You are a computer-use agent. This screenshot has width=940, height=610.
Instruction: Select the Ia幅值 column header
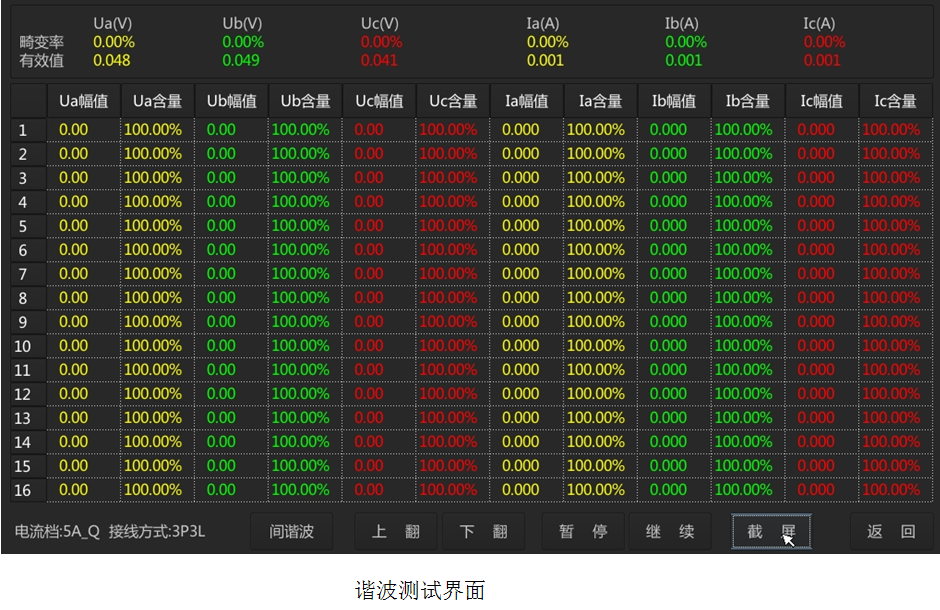tap(527, 101)
